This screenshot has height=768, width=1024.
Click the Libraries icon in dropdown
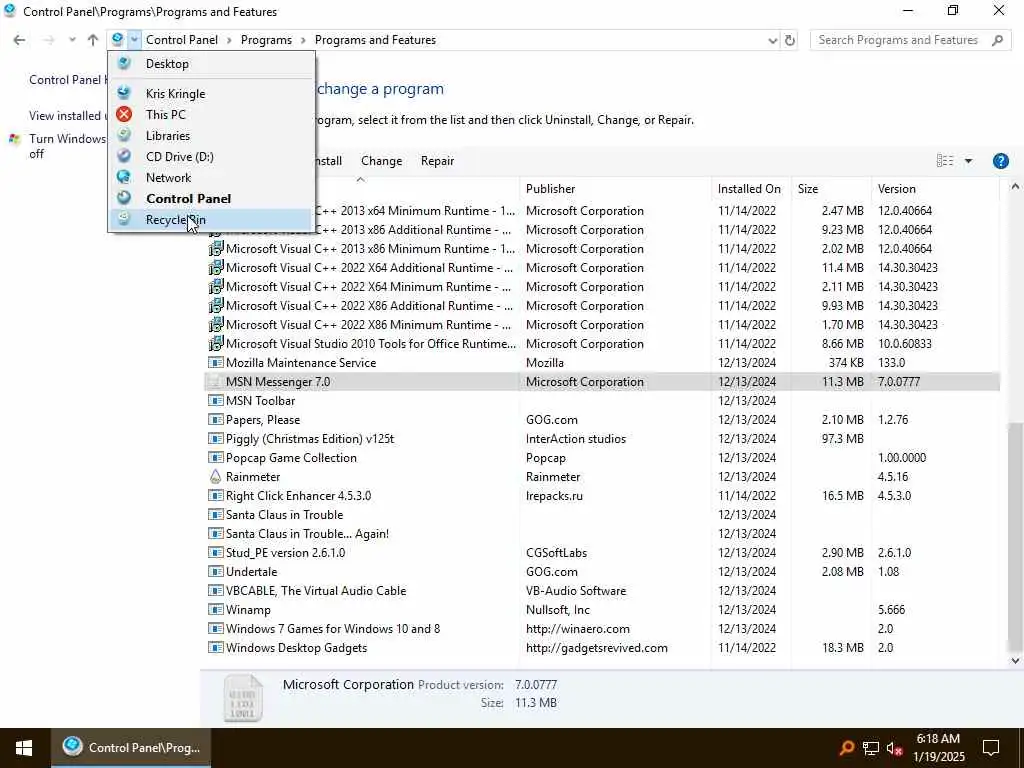(x=124, y=135)
